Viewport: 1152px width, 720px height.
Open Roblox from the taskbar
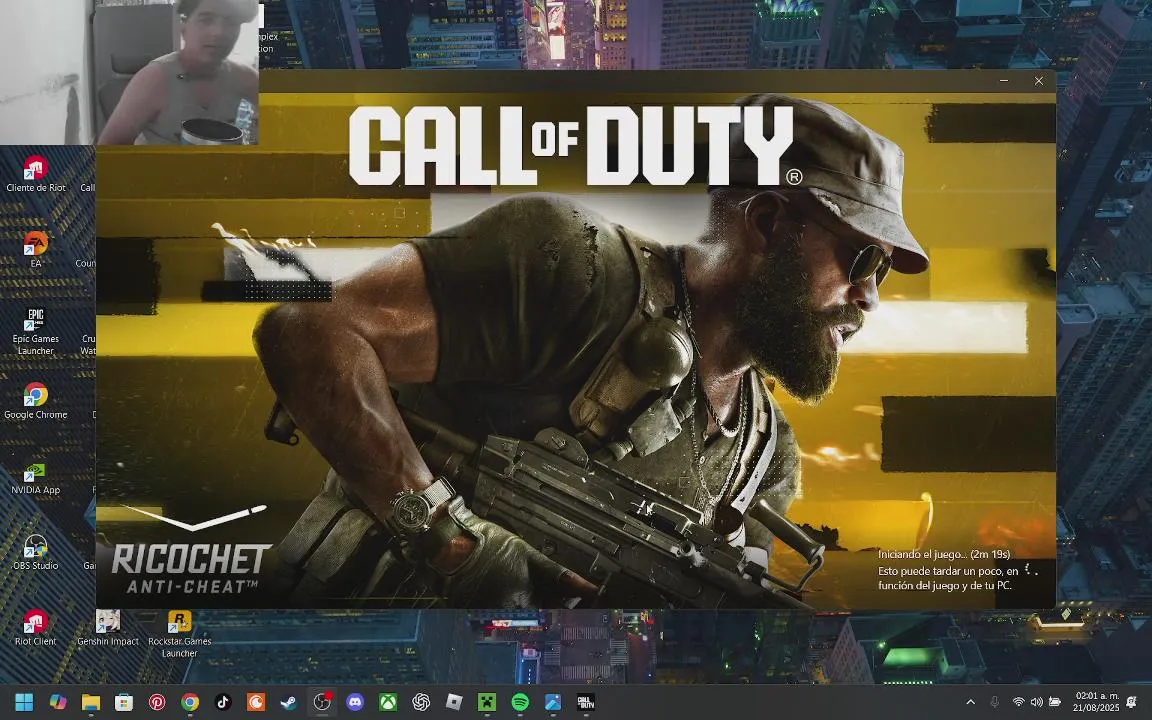(454, 702)
